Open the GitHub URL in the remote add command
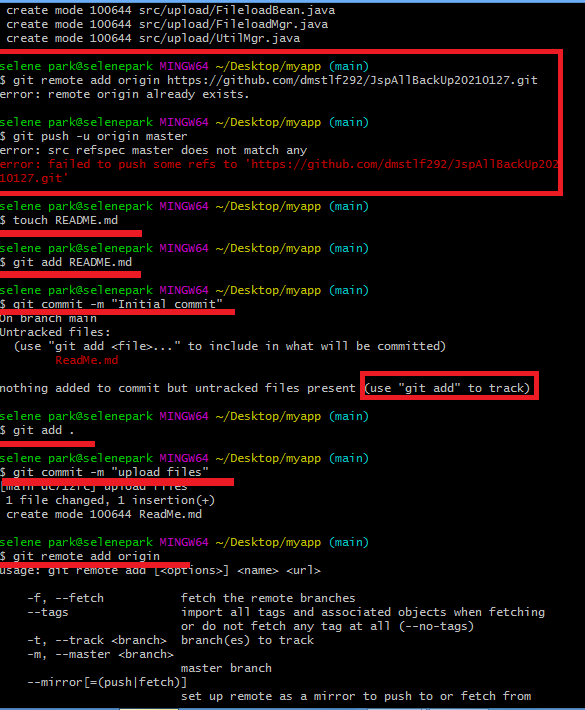This screenshot has width=585, height=710. click(x=352, y=81)
